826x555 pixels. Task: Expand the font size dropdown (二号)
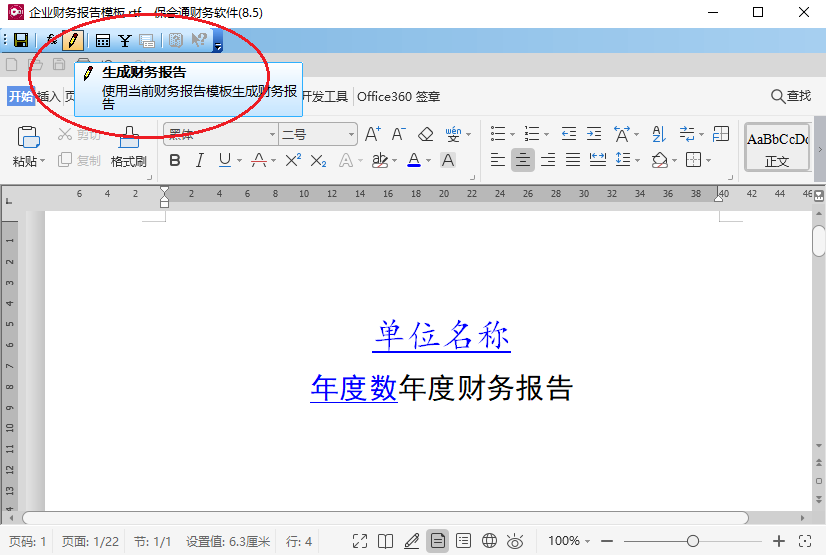pos(351,134)
